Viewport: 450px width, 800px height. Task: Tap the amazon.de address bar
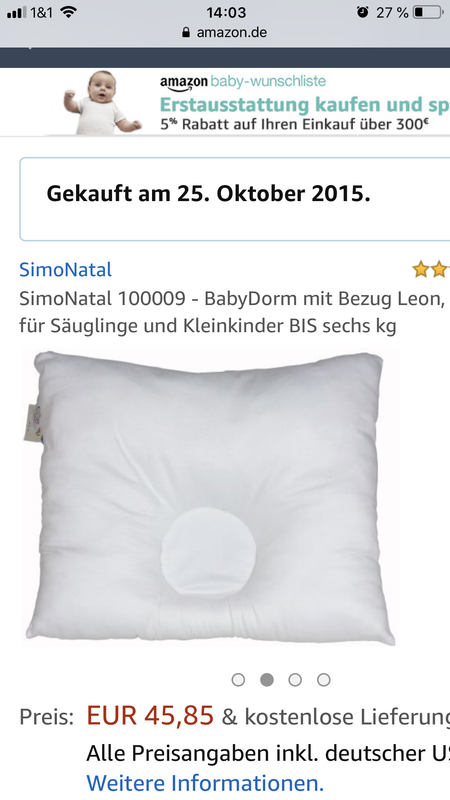pos(224,33)
